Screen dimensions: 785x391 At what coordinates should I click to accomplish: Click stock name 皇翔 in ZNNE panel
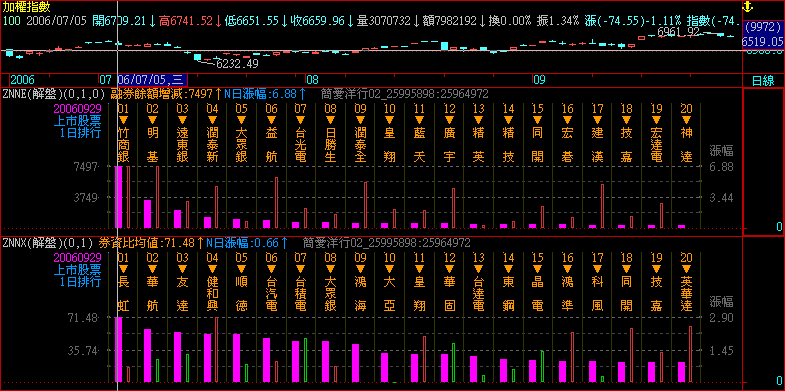coord(389,145)
